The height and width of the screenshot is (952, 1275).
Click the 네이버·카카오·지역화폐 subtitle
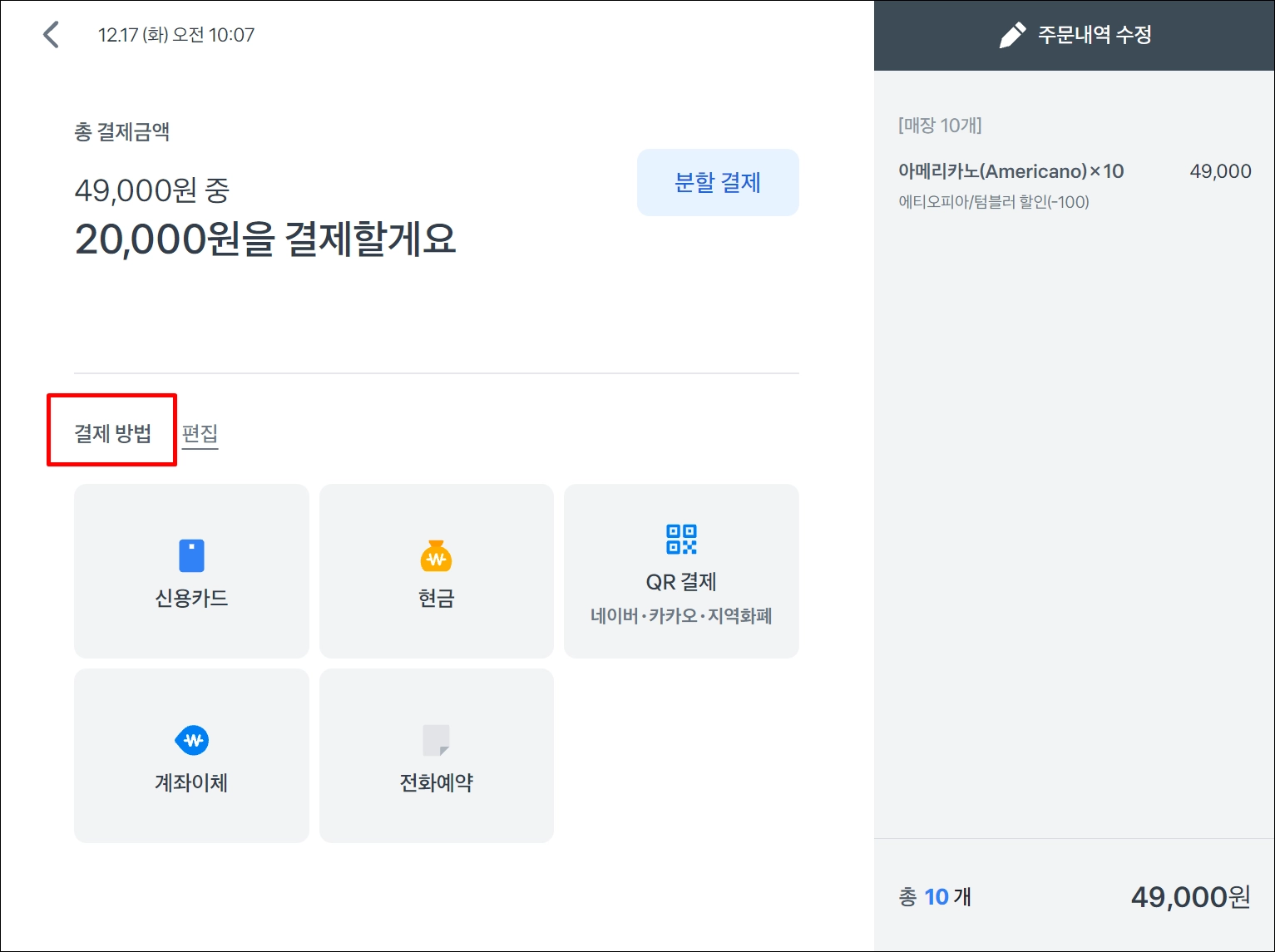click(681, 616)
